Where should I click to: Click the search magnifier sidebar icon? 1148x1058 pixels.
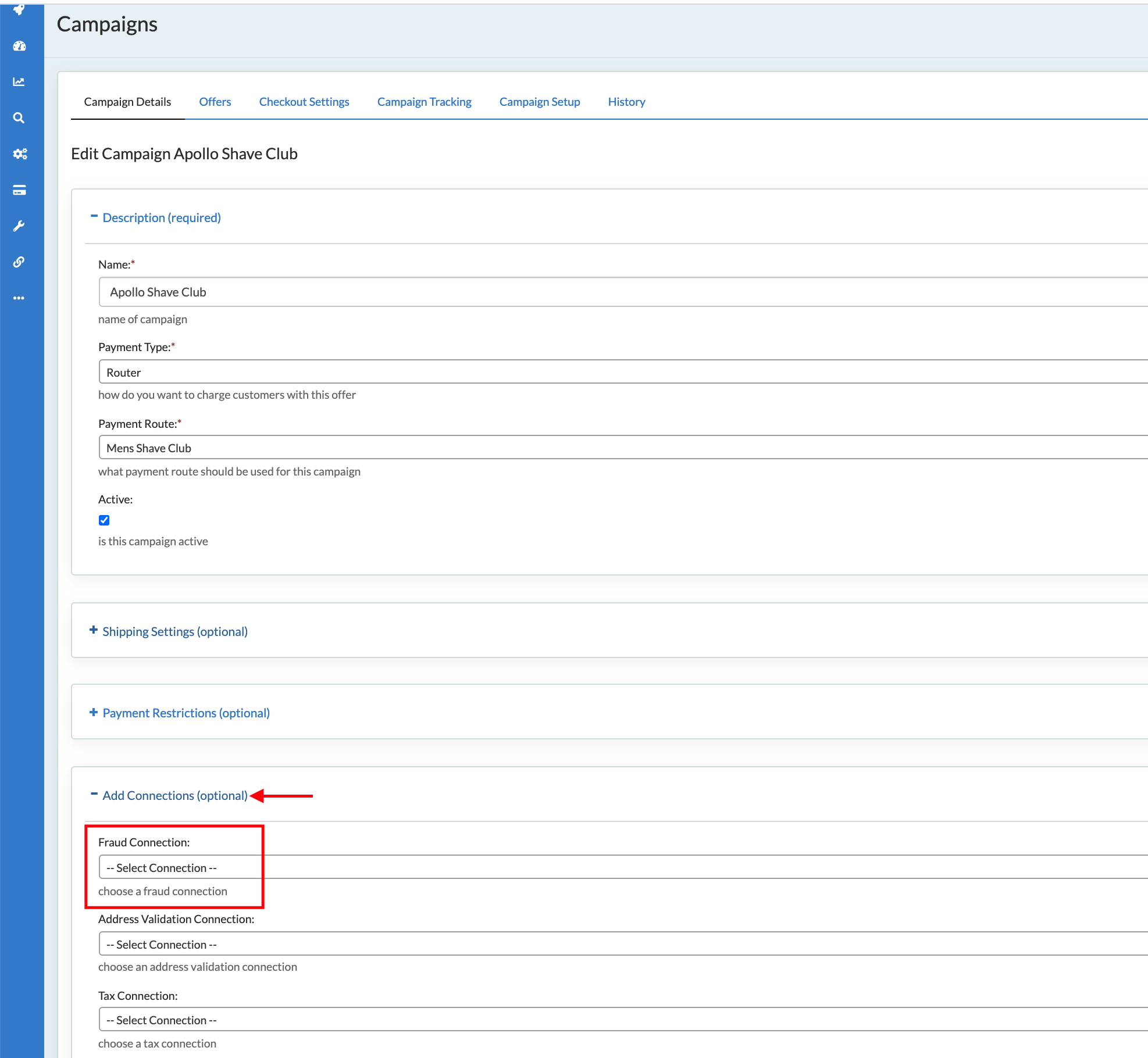tap(19, 118)
